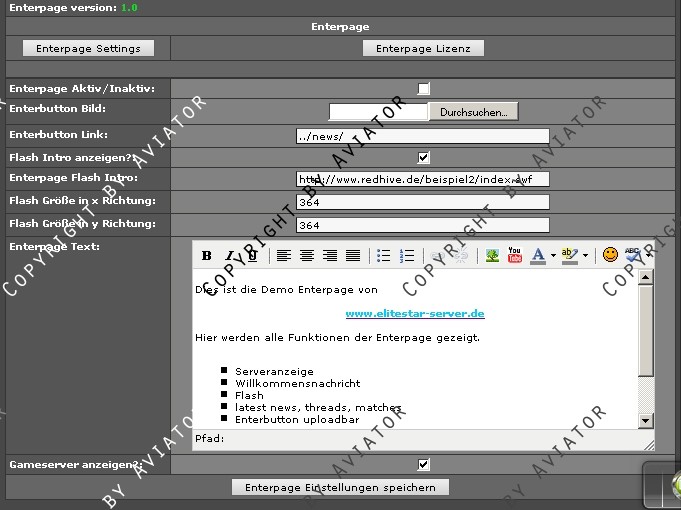The width and height of the screenshot is (681, 510).
Task: Apply italic formatting in text editor
Action: [230, 255]
